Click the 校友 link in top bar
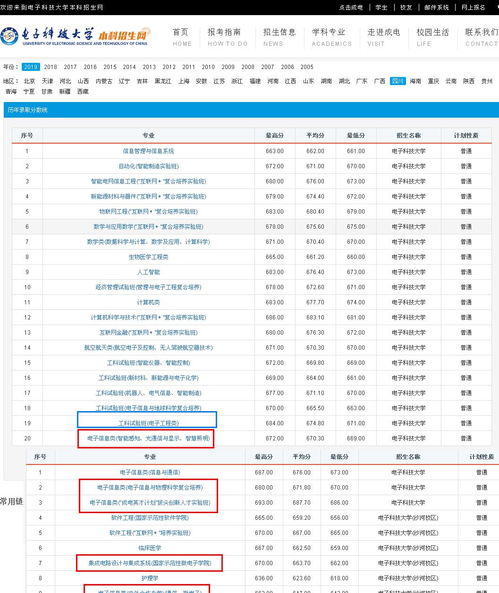Image resolution: width=499 pixels, height=593 pixels. click(406, 7)
